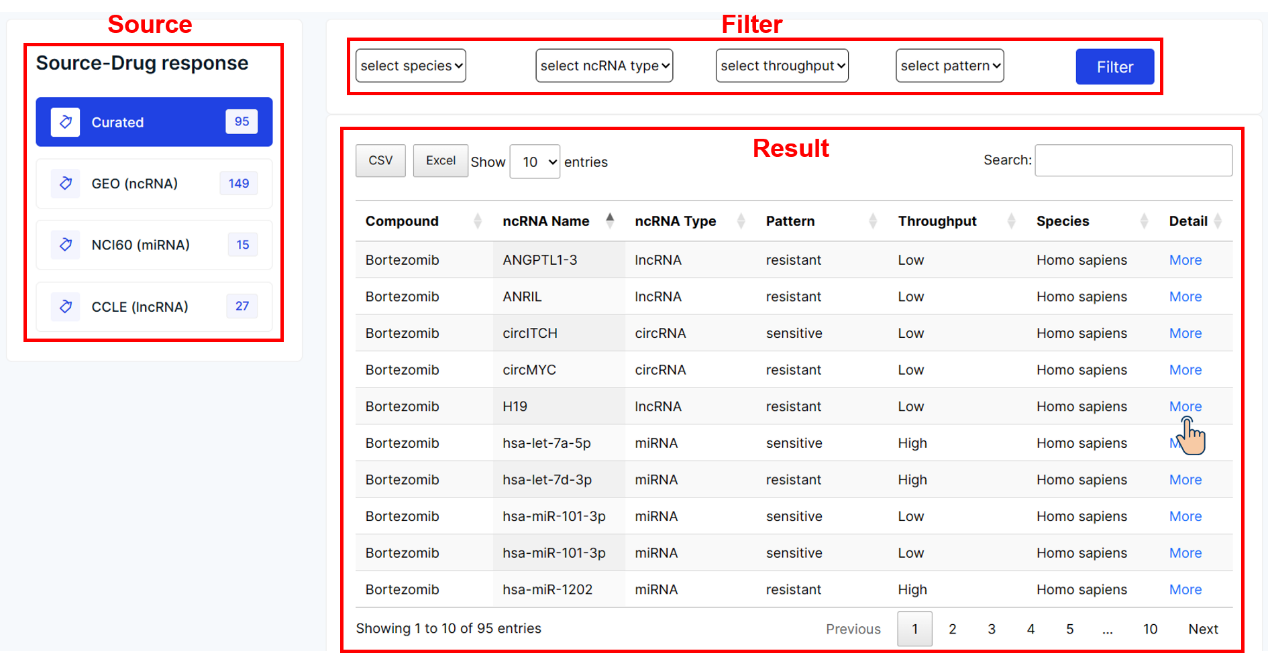Go to results page 4
The height and width of the screenshot is (653, 1268).
(x=1030, y=629)
